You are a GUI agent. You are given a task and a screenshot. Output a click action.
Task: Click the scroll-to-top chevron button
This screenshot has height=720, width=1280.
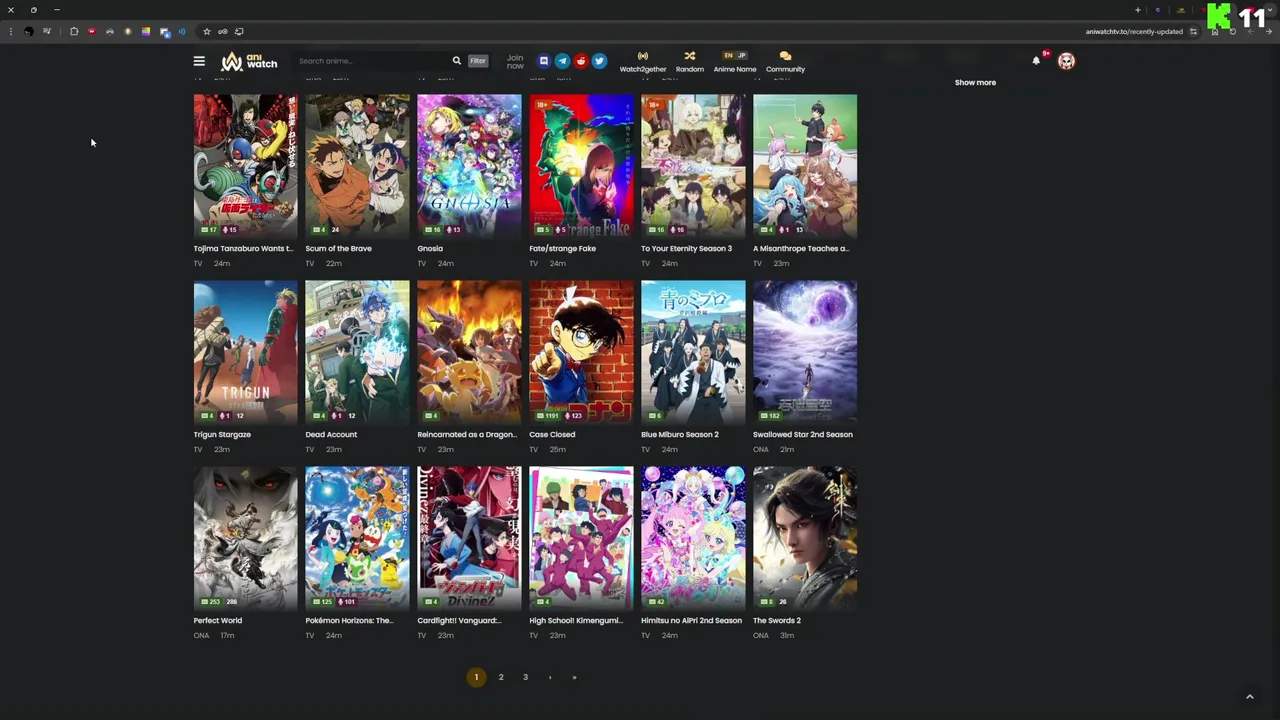(1249, 697)
